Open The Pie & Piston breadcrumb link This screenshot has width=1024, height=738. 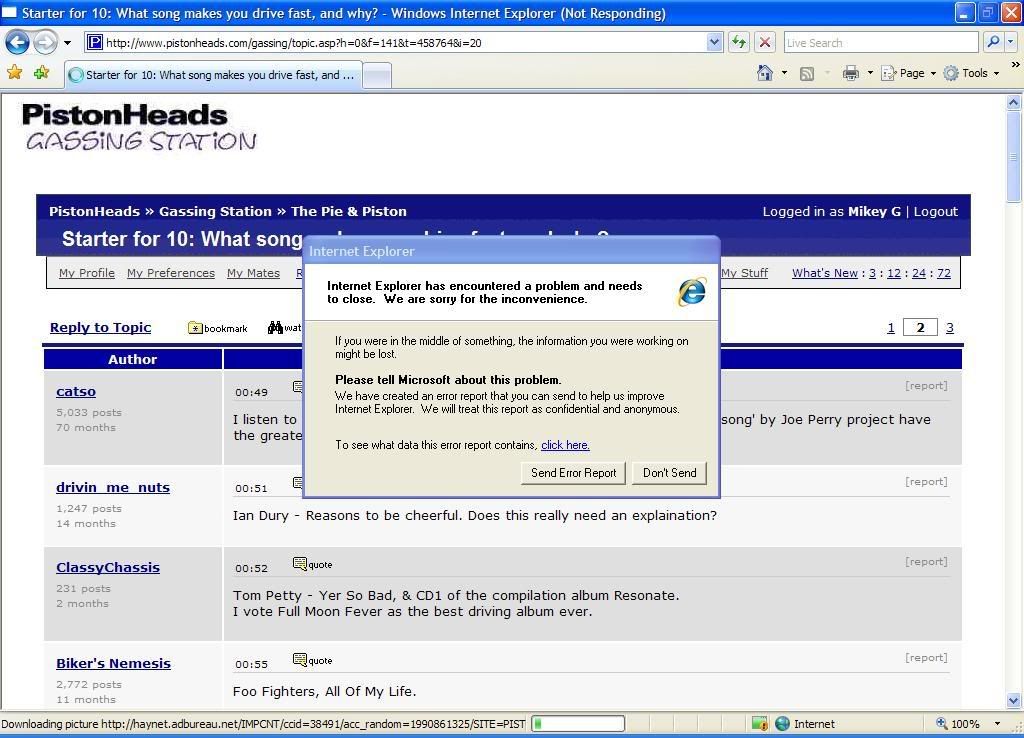(349, 212)
